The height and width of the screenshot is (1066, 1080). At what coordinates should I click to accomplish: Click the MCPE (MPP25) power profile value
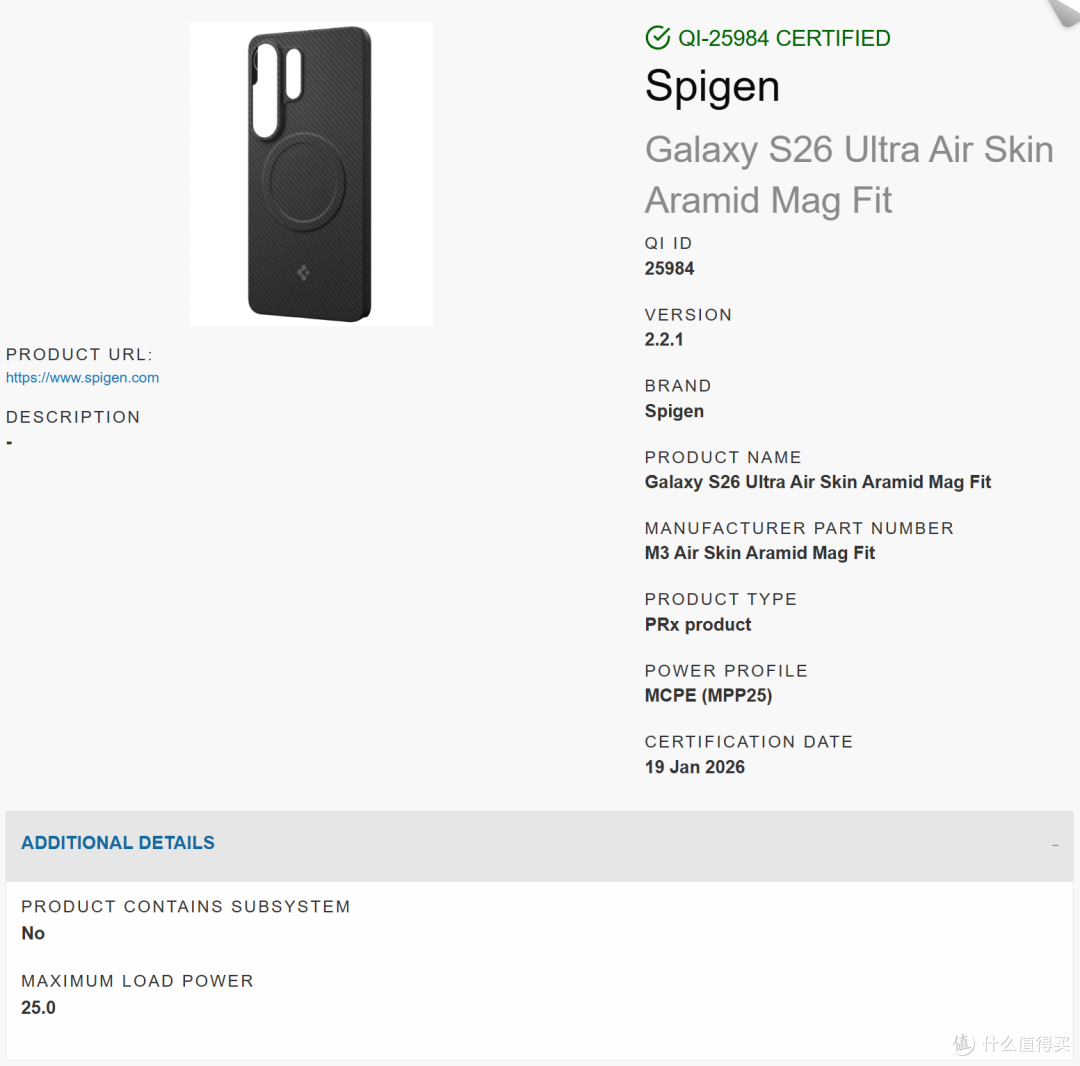pyautogui.click(x=708, y=696)
